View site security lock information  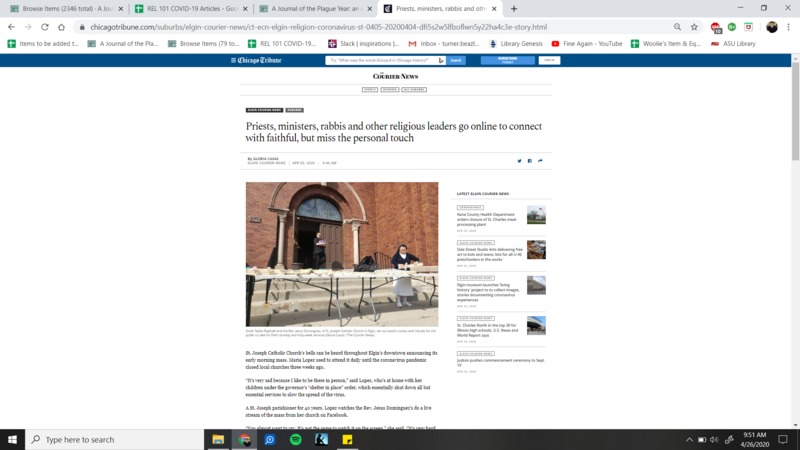(x=82, y=27)
